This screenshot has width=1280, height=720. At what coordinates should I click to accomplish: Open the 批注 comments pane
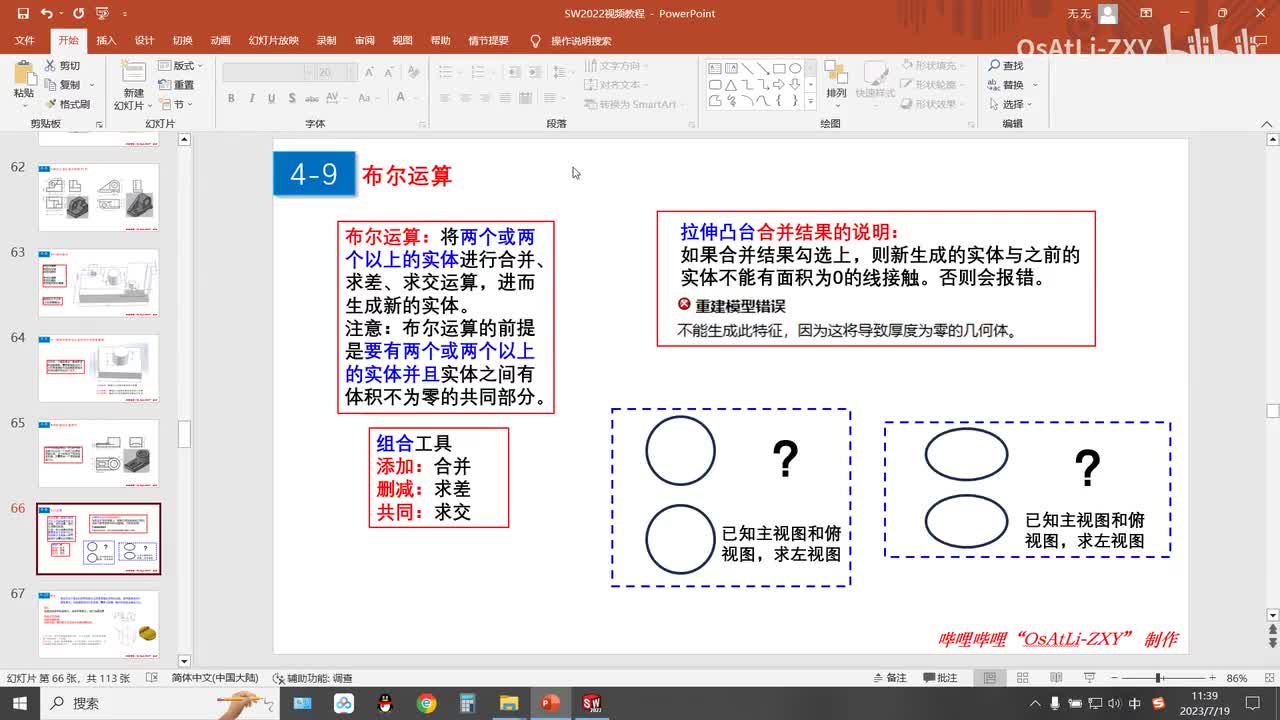tap(939, 678)
